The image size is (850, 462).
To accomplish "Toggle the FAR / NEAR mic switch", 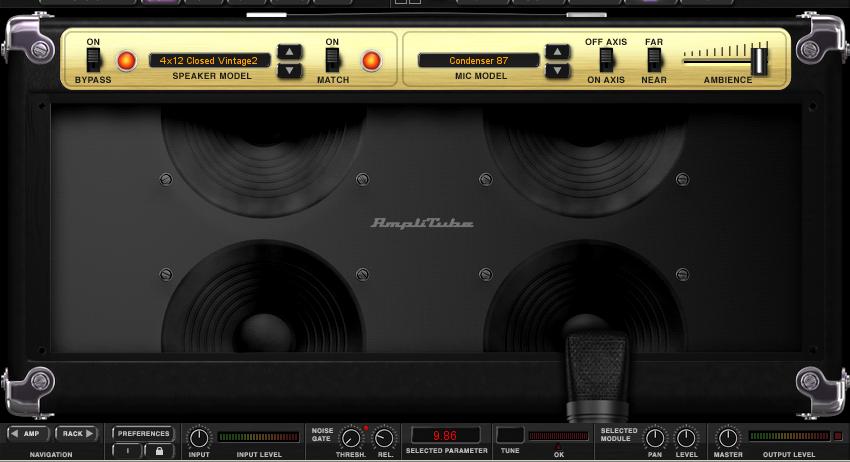I will point(654,60).
